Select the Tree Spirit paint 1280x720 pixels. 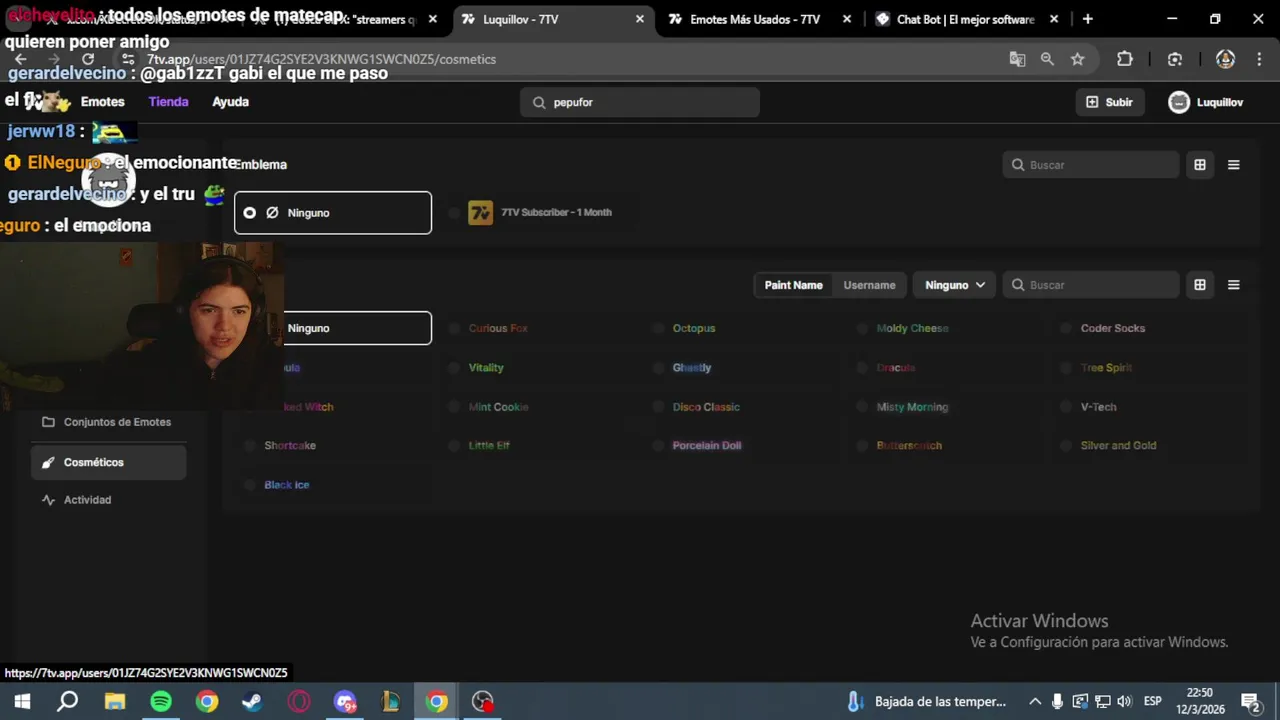(1106, 367)
